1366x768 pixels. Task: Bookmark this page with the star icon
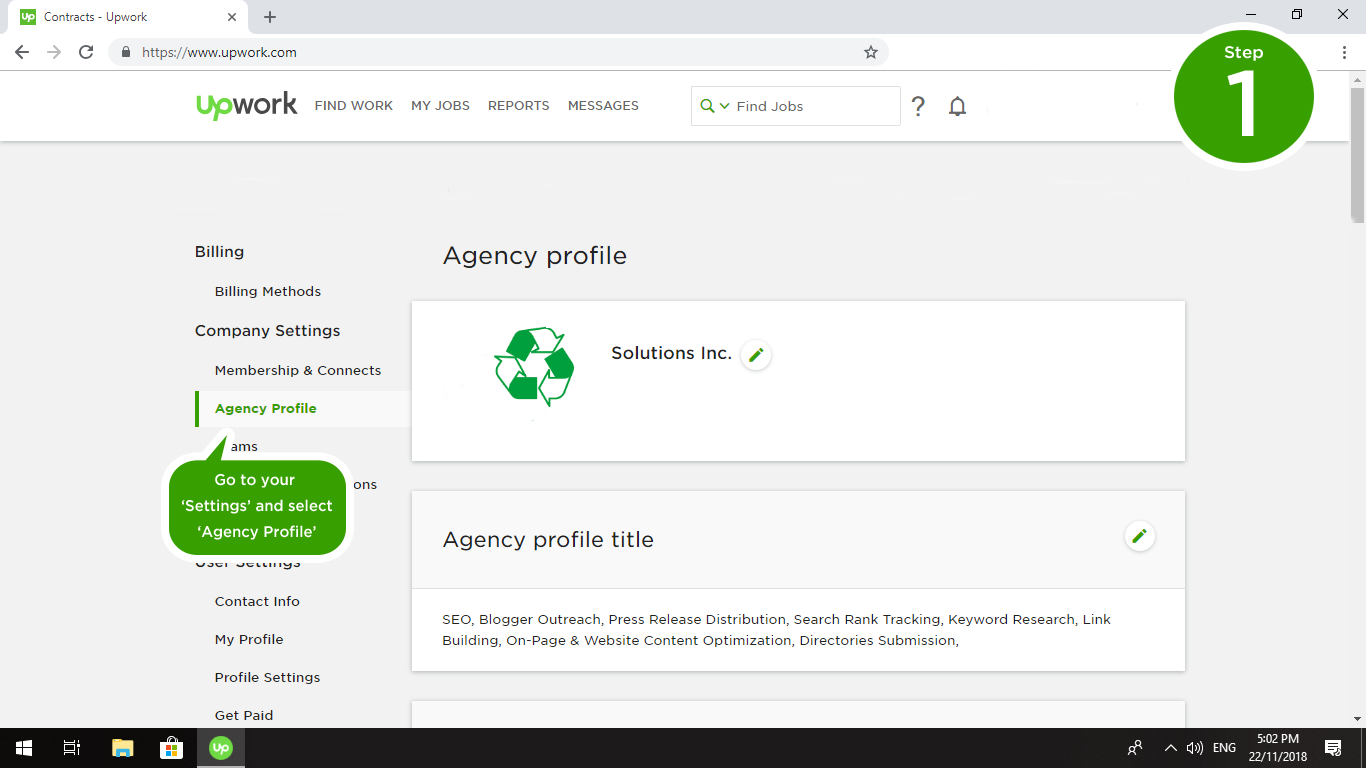870,52
